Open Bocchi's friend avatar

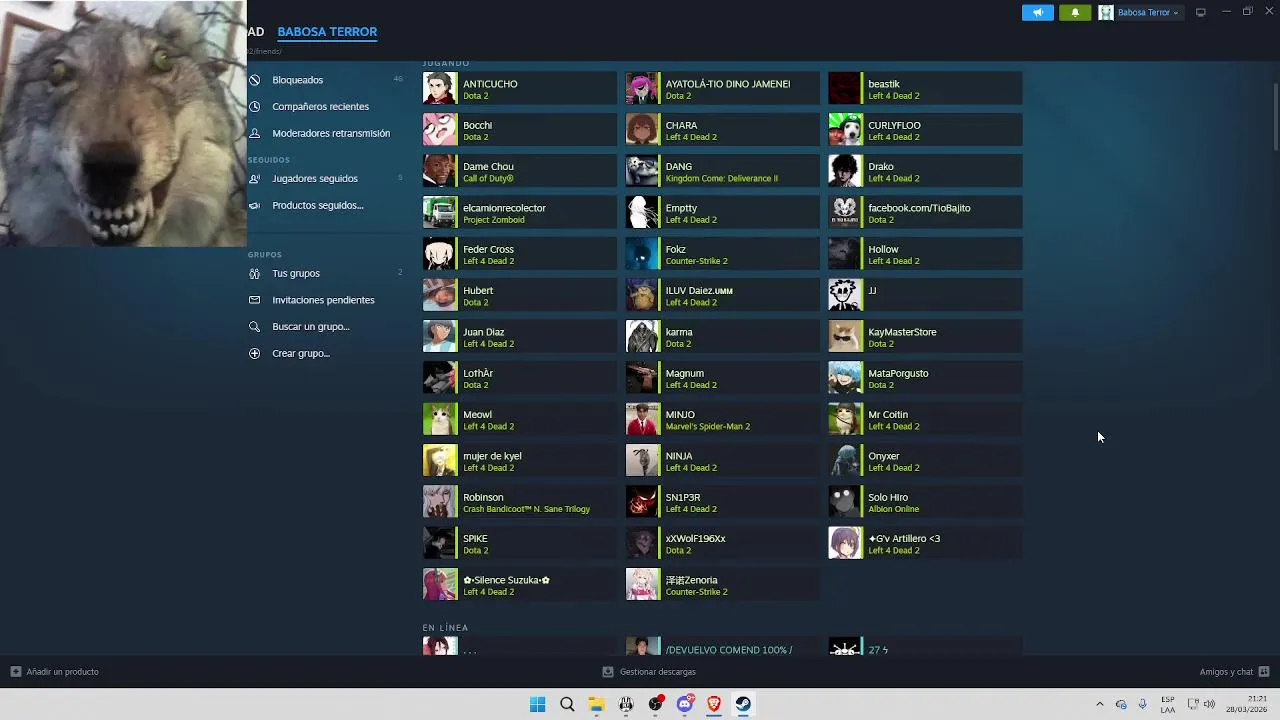(439, 129)
